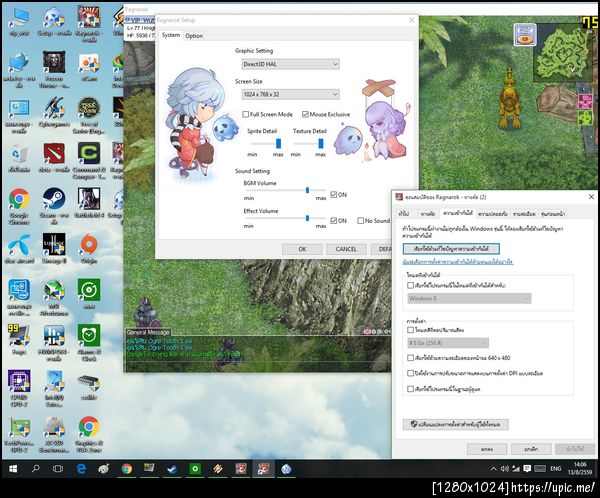Click OK in Ragnarok Setup
This screenshot has width=600, height=498.
(x=302, y=249)
